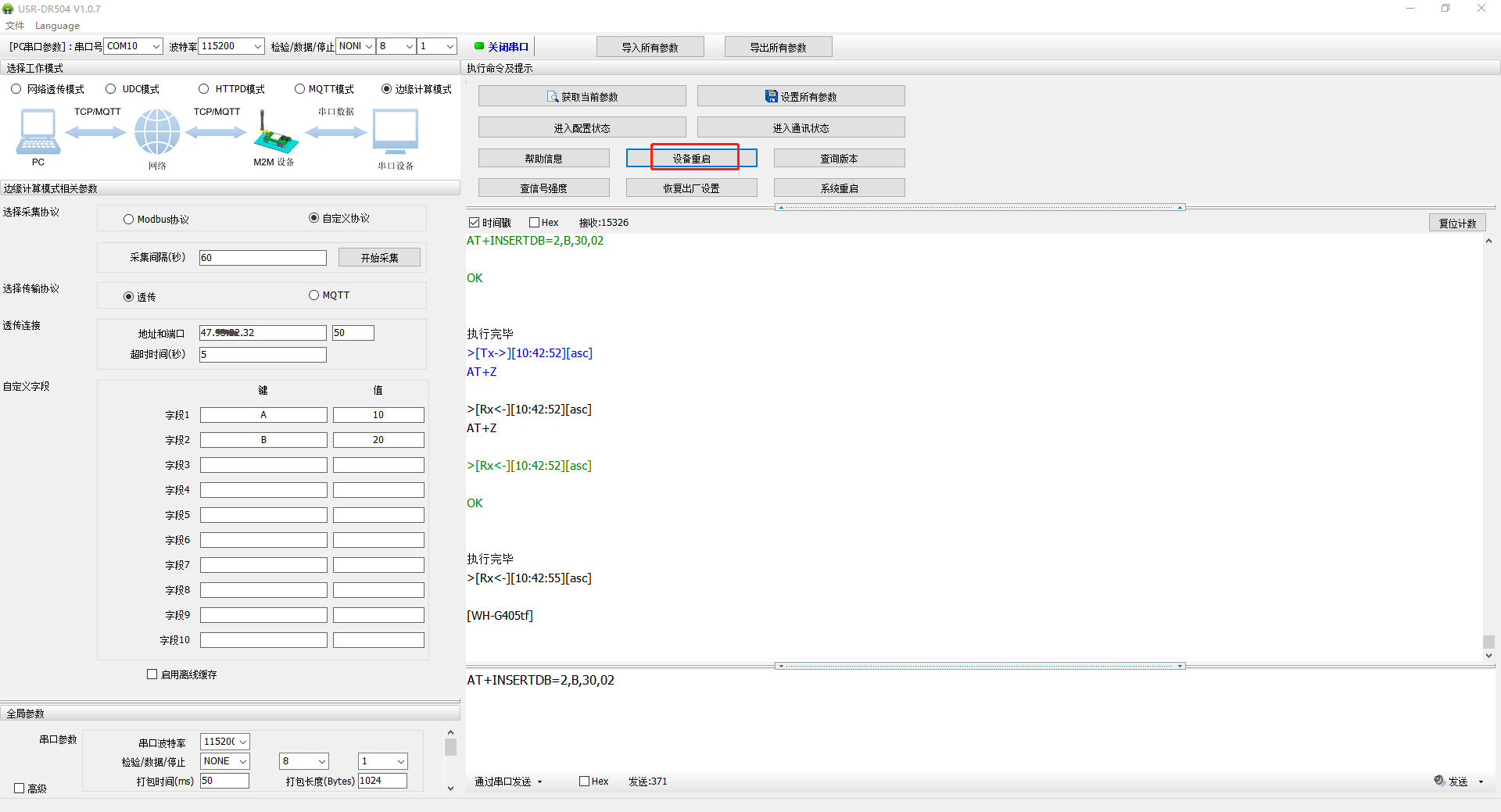The height and width of the screenshot is (812, 1501).
Task: Click the PC laptop icon in diagram
Action: point(38,131)
